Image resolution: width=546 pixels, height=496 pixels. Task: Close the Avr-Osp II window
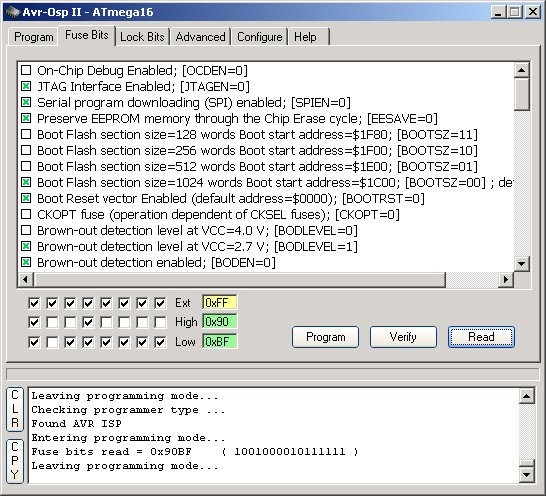[533, 12]
